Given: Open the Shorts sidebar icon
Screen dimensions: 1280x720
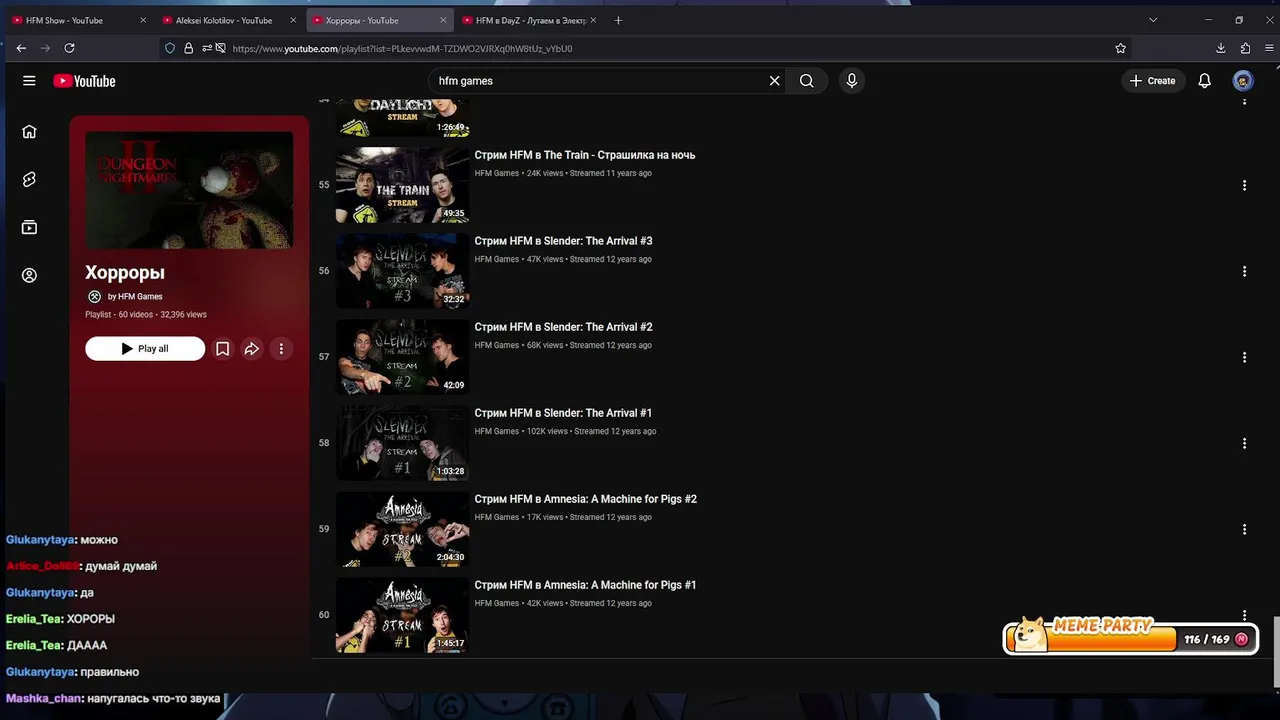Looking at the screenshot, I should [x=29, y=179].
